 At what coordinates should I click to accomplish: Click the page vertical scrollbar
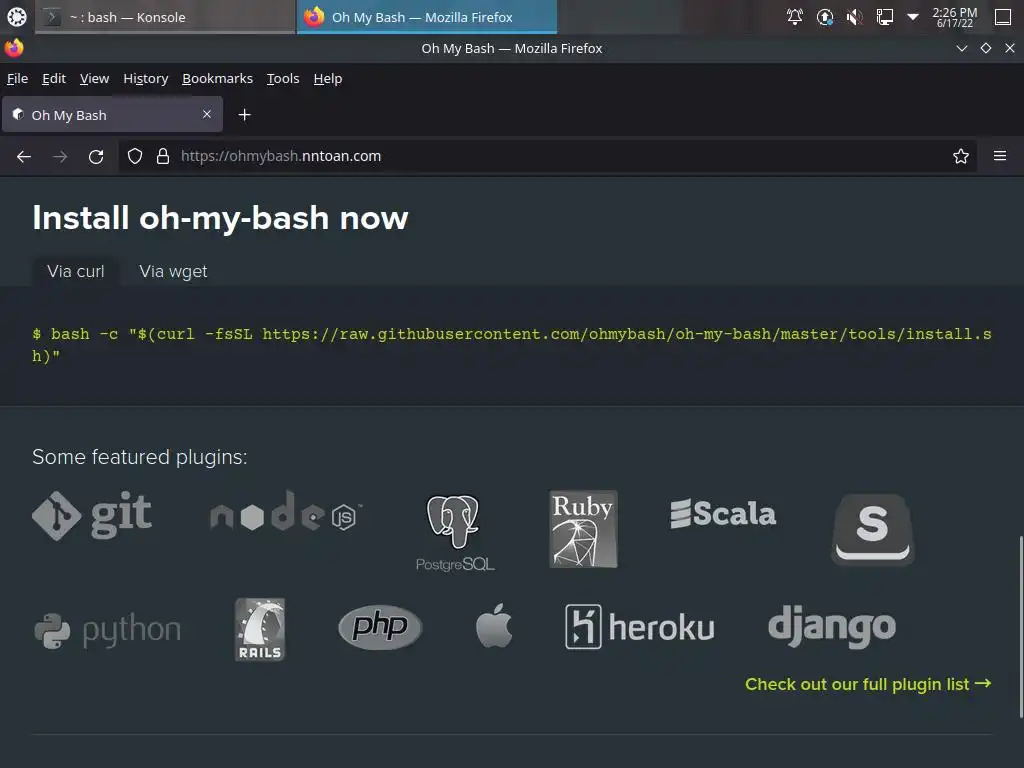[x=1020, y=627]
